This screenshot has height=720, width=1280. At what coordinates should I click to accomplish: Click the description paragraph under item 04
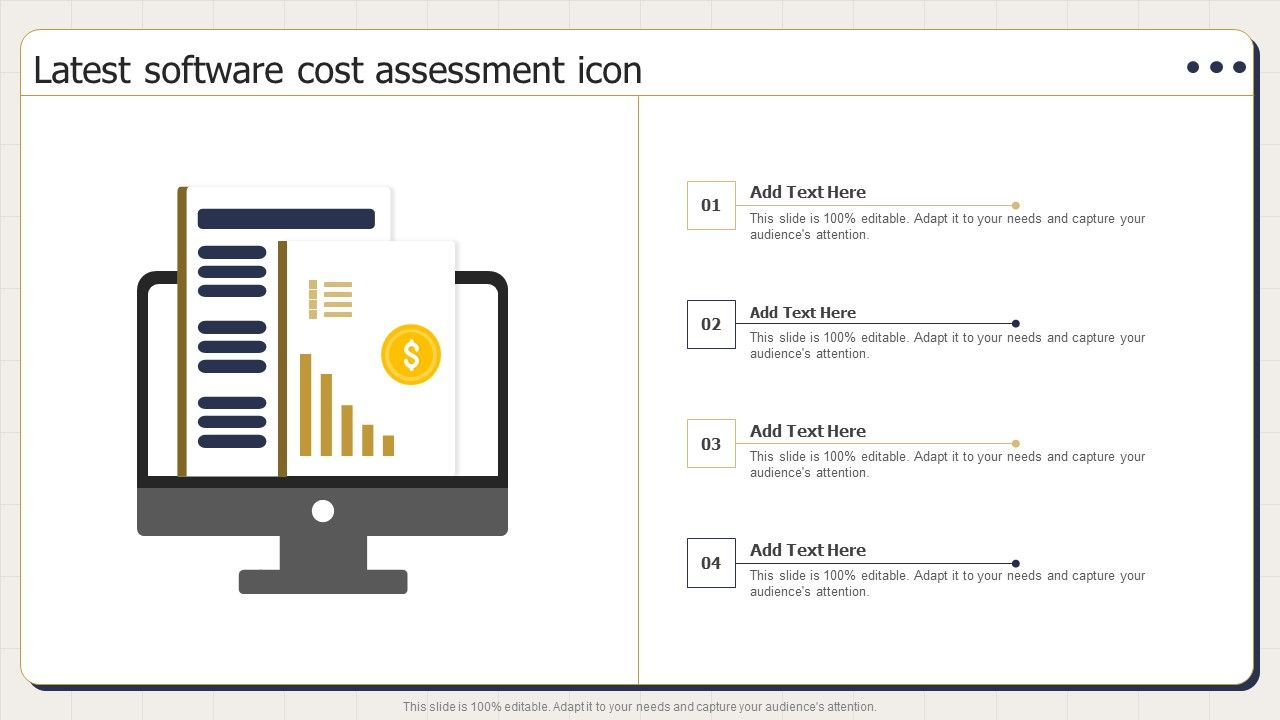[x=948, y=584]
